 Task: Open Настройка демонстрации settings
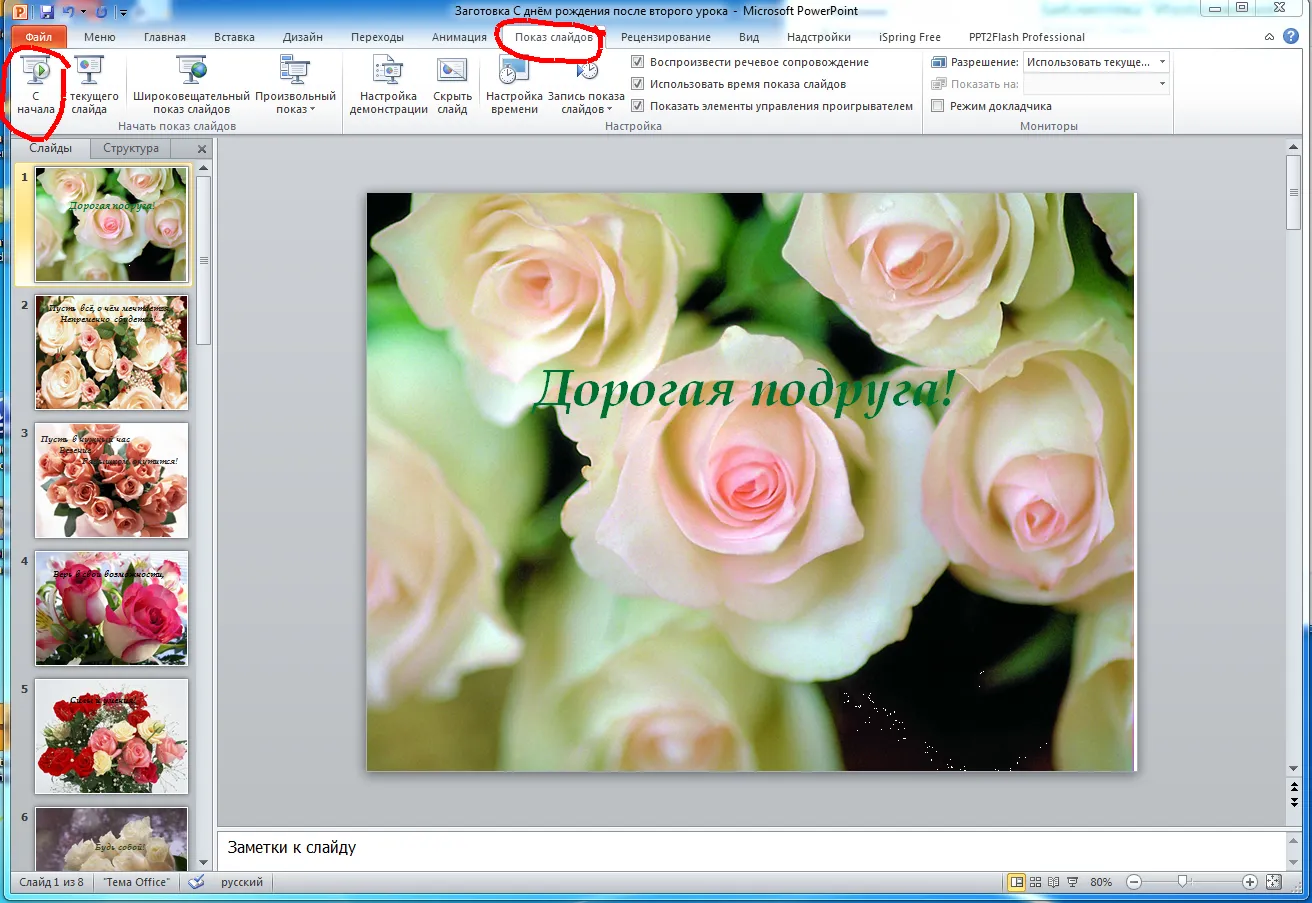click(x=388, y=86)
